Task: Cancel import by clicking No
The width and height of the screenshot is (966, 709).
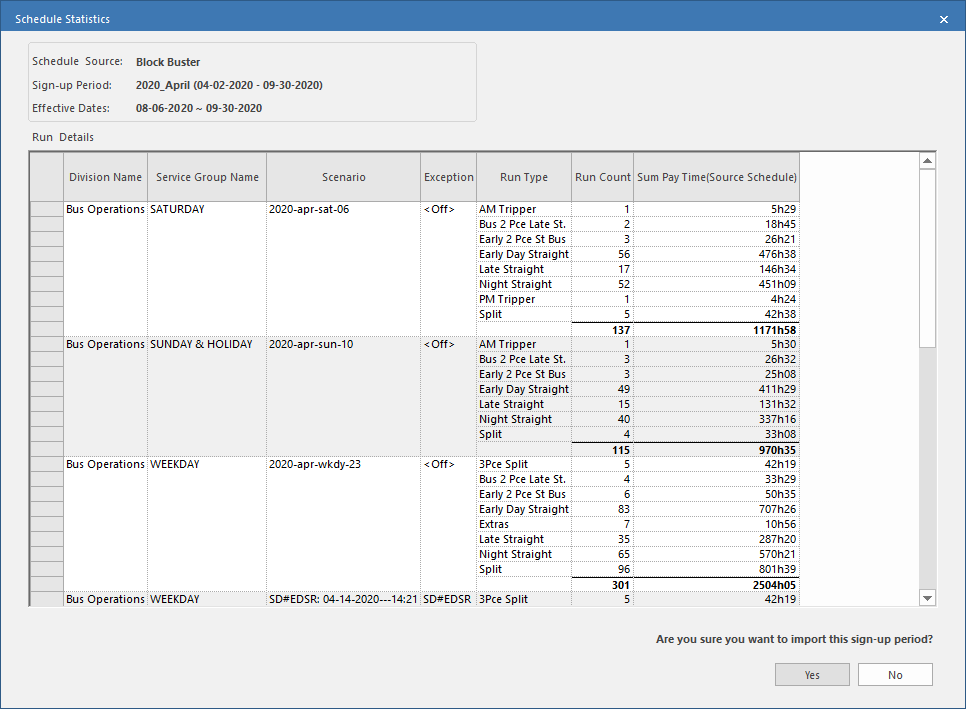Action: [895, 674]
